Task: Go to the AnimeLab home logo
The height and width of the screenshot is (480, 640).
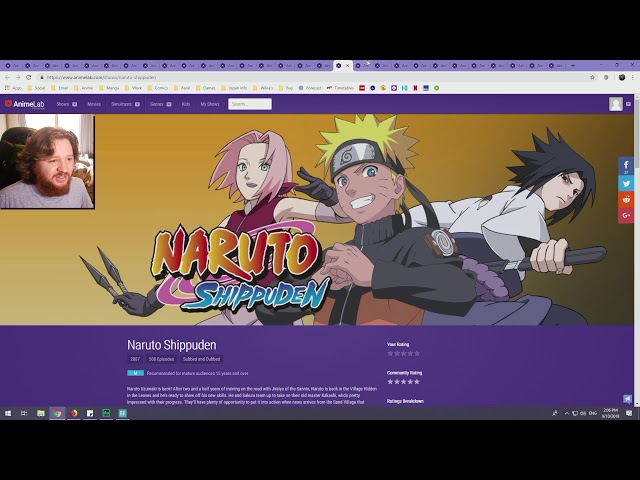Action: coord(24,104)
